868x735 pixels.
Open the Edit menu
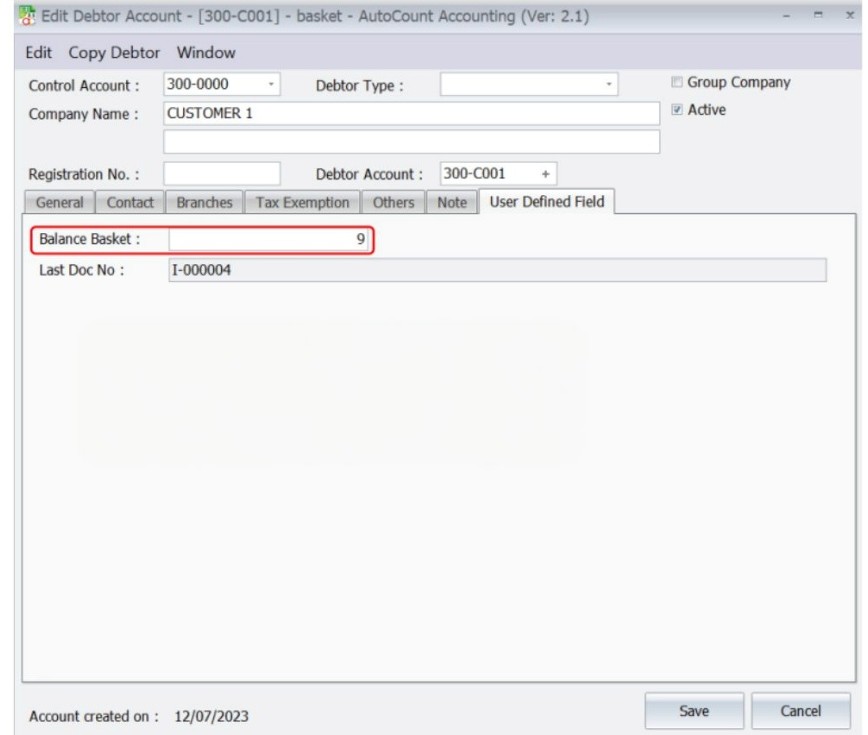(x=39, y=52)
